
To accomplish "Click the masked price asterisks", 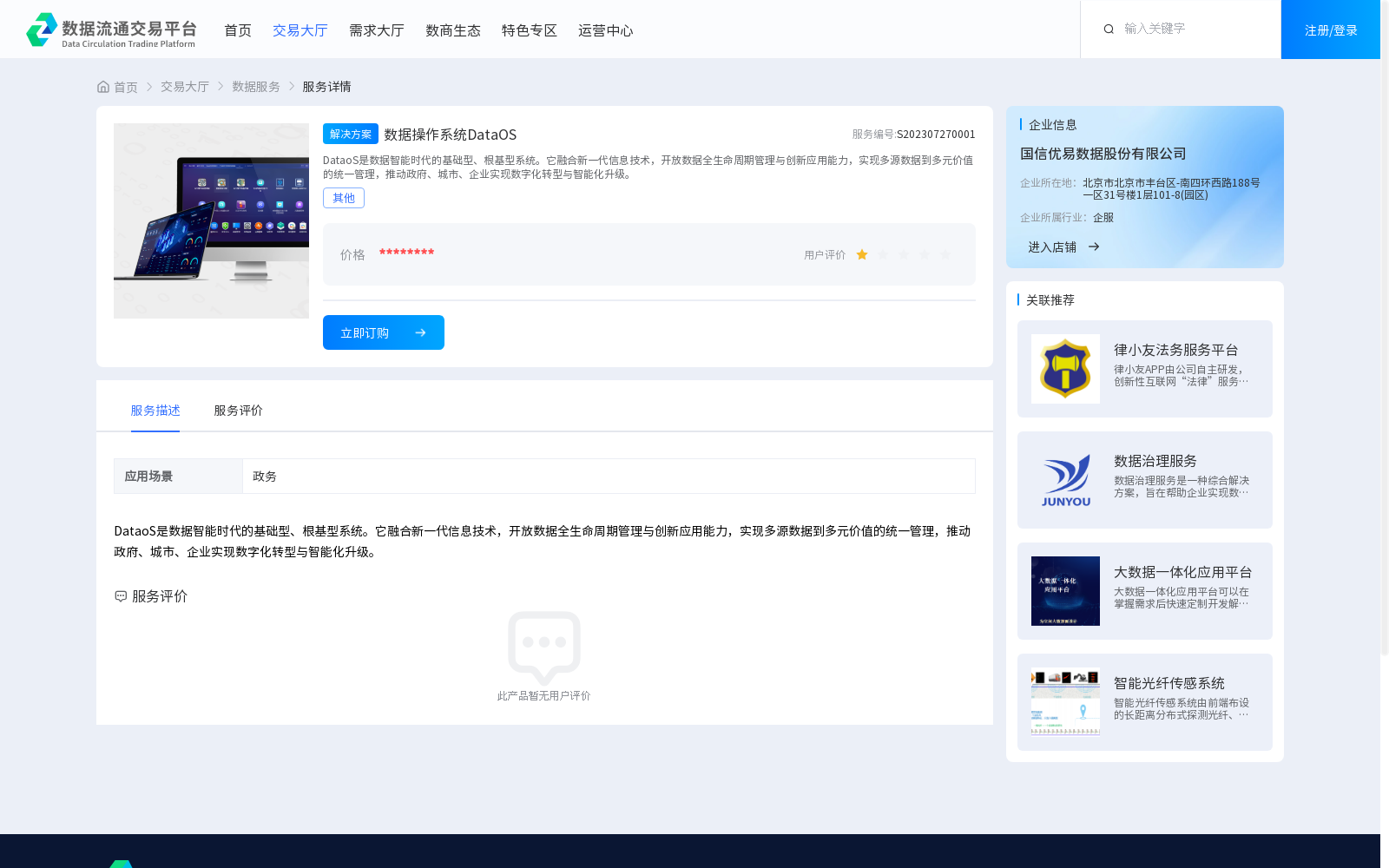I will [406, 253].
